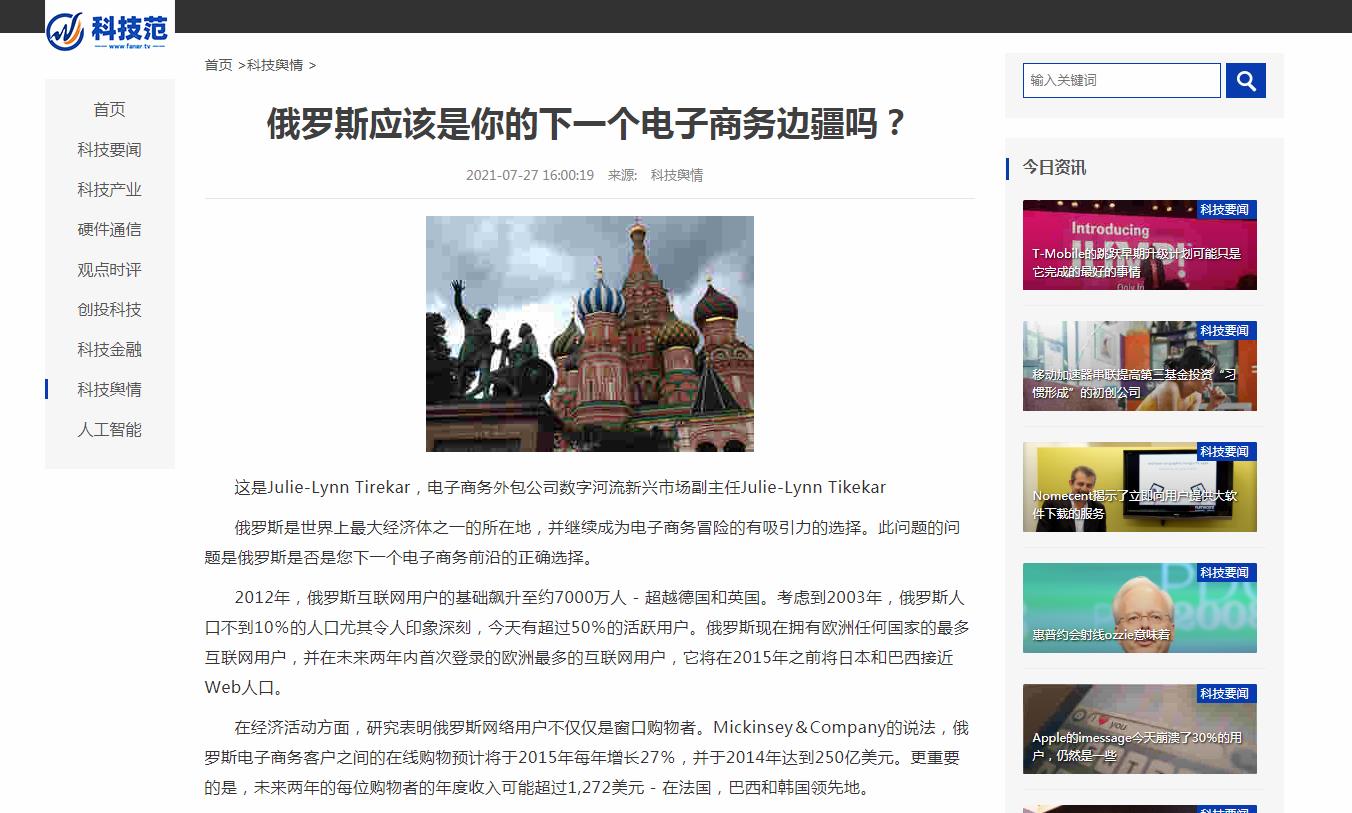The width and height of the screenshot is (1352, 813).
Task: Select 硬件通信 from the sidebar
Action: [110, 230]
